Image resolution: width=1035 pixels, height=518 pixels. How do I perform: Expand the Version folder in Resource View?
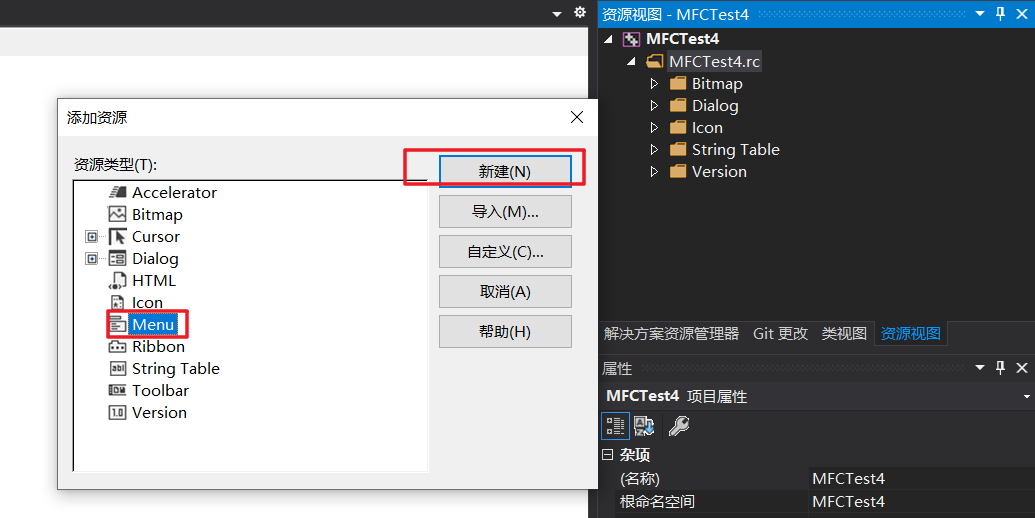(653, 172)
